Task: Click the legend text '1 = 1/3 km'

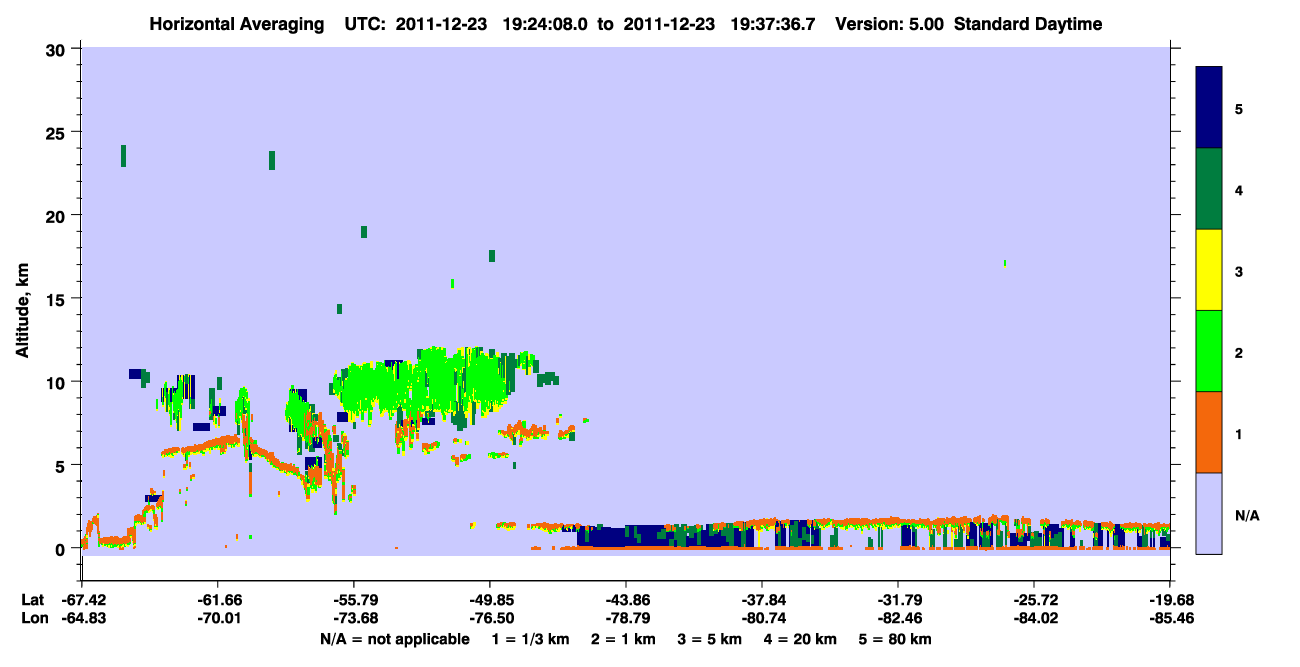Action: pos(529,639)
